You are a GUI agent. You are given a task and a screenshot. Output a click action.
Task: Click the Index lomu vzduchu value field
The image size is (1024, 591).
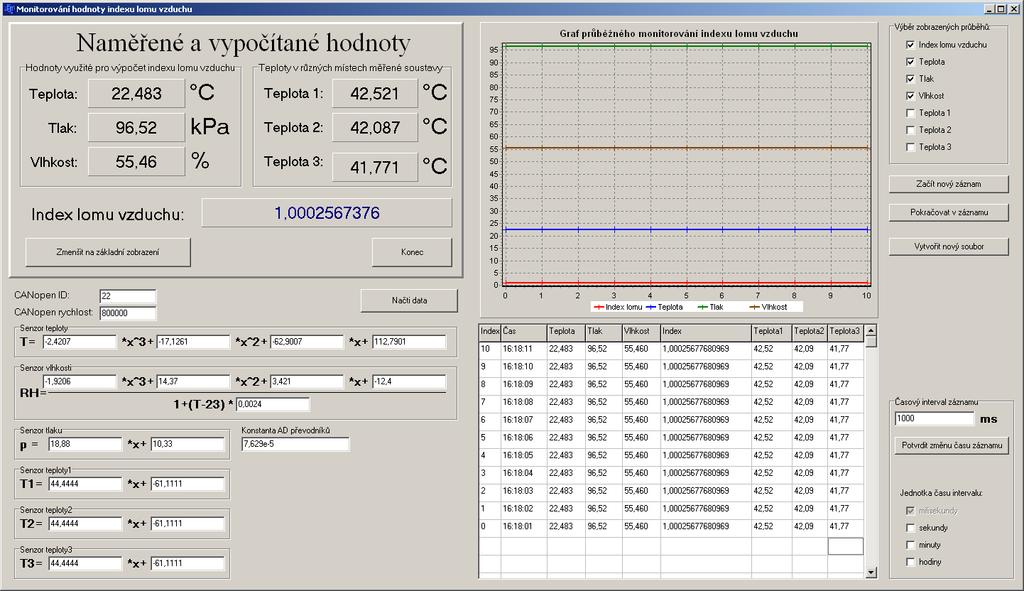(327, 213)
